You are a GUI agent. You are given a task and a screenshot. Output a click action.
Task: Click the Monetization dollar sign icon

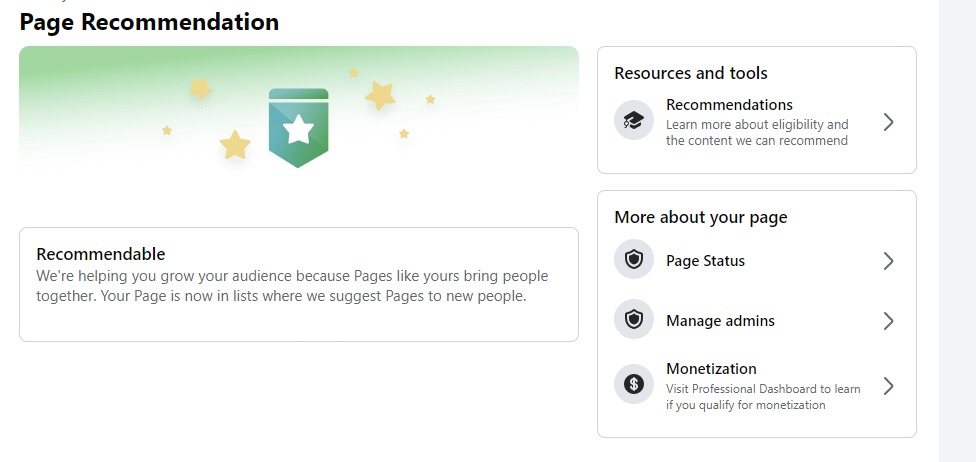[633, 383]
